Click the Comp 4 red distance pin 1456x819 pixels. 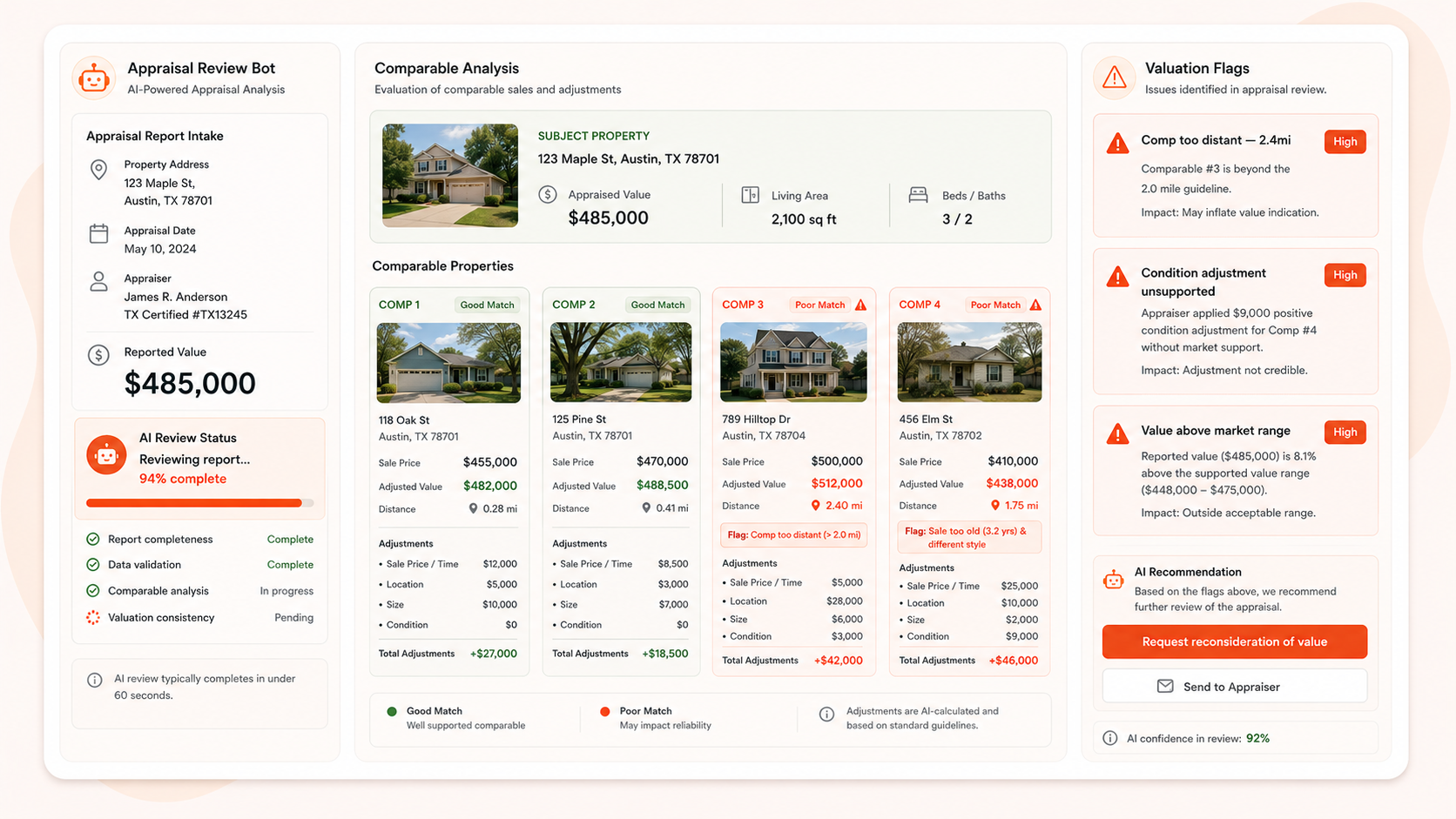pyautogui.click(x=995, y=505)
